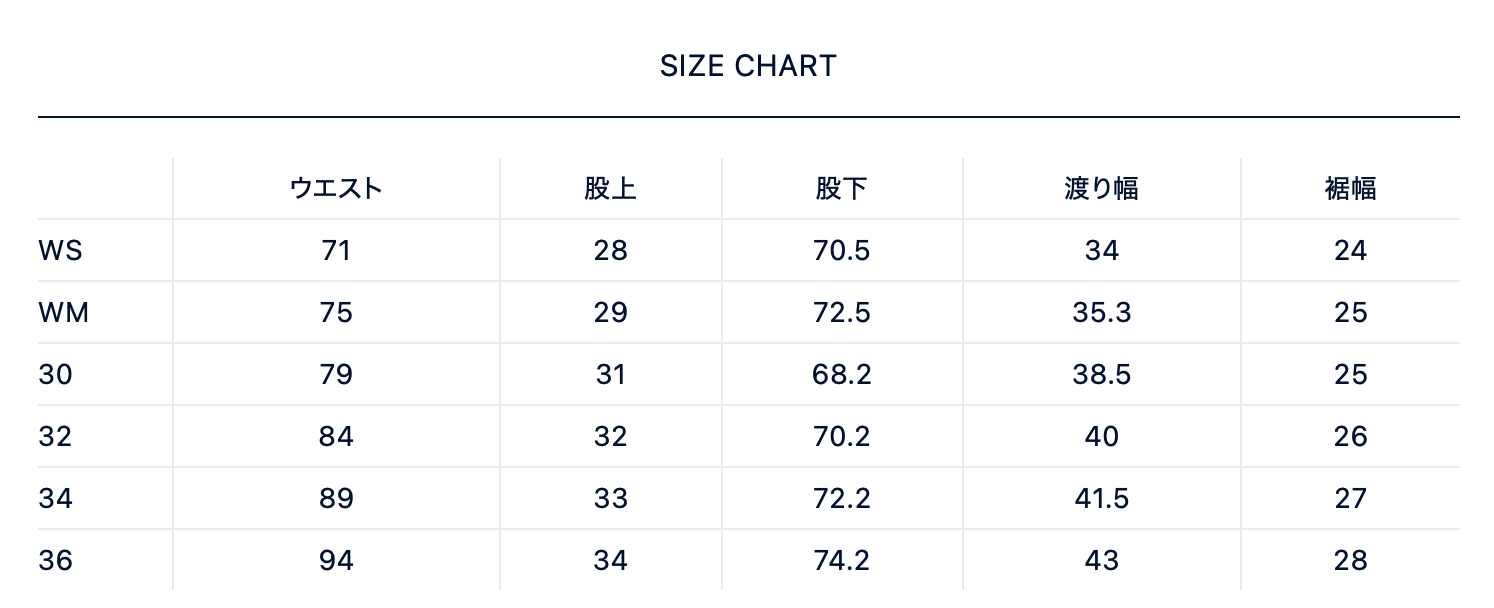Click WS waist value 71
Viewport: 1494px width, 608px height.
click(336, 250)
